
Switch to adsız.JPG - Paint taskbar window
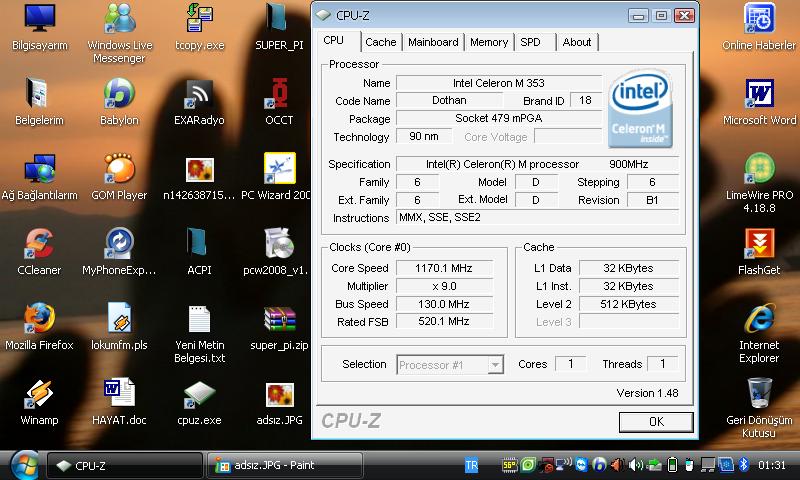[270, 465]
